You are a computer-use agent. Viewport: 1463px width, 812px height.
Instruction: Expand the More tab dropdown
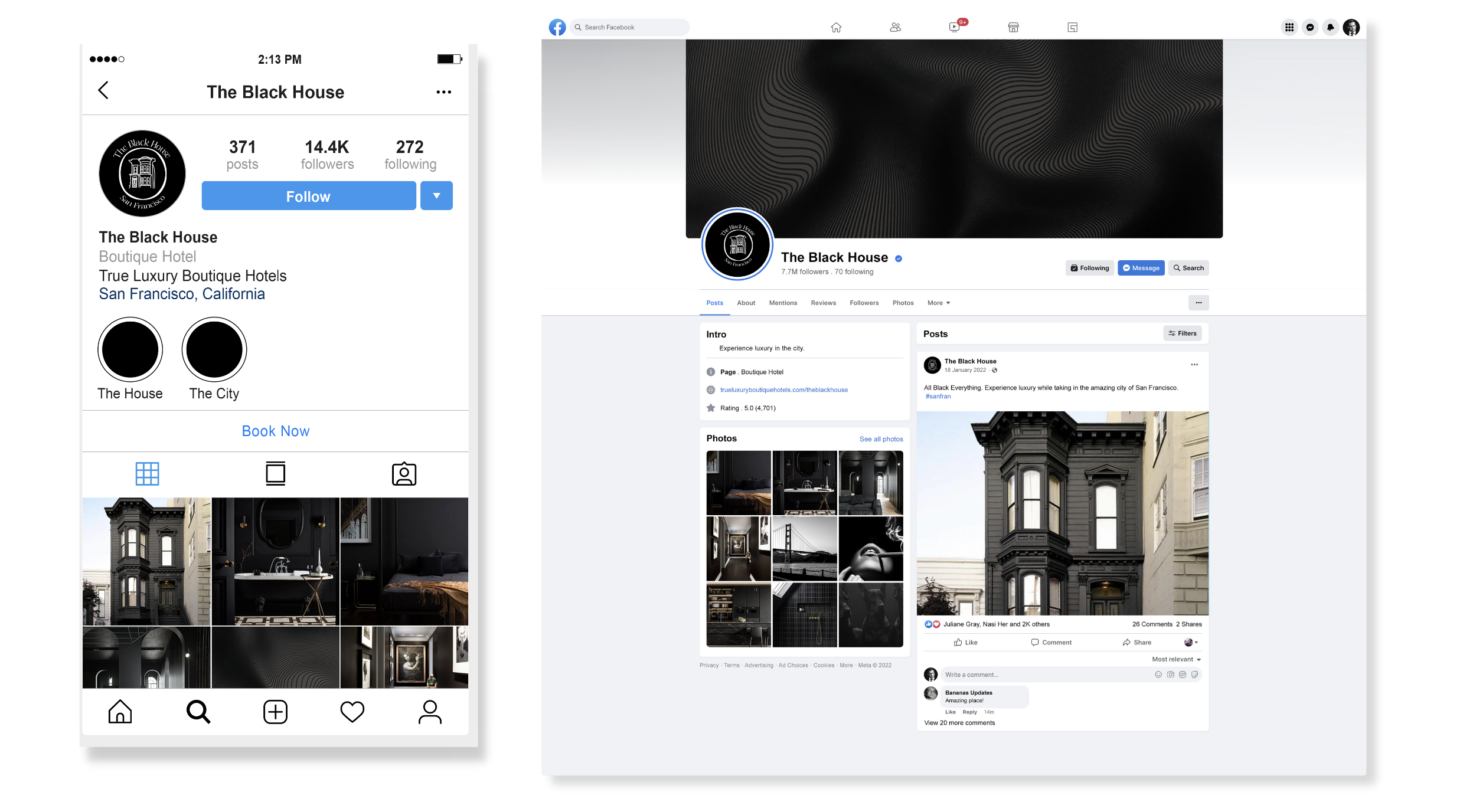[x=939, y=303]
